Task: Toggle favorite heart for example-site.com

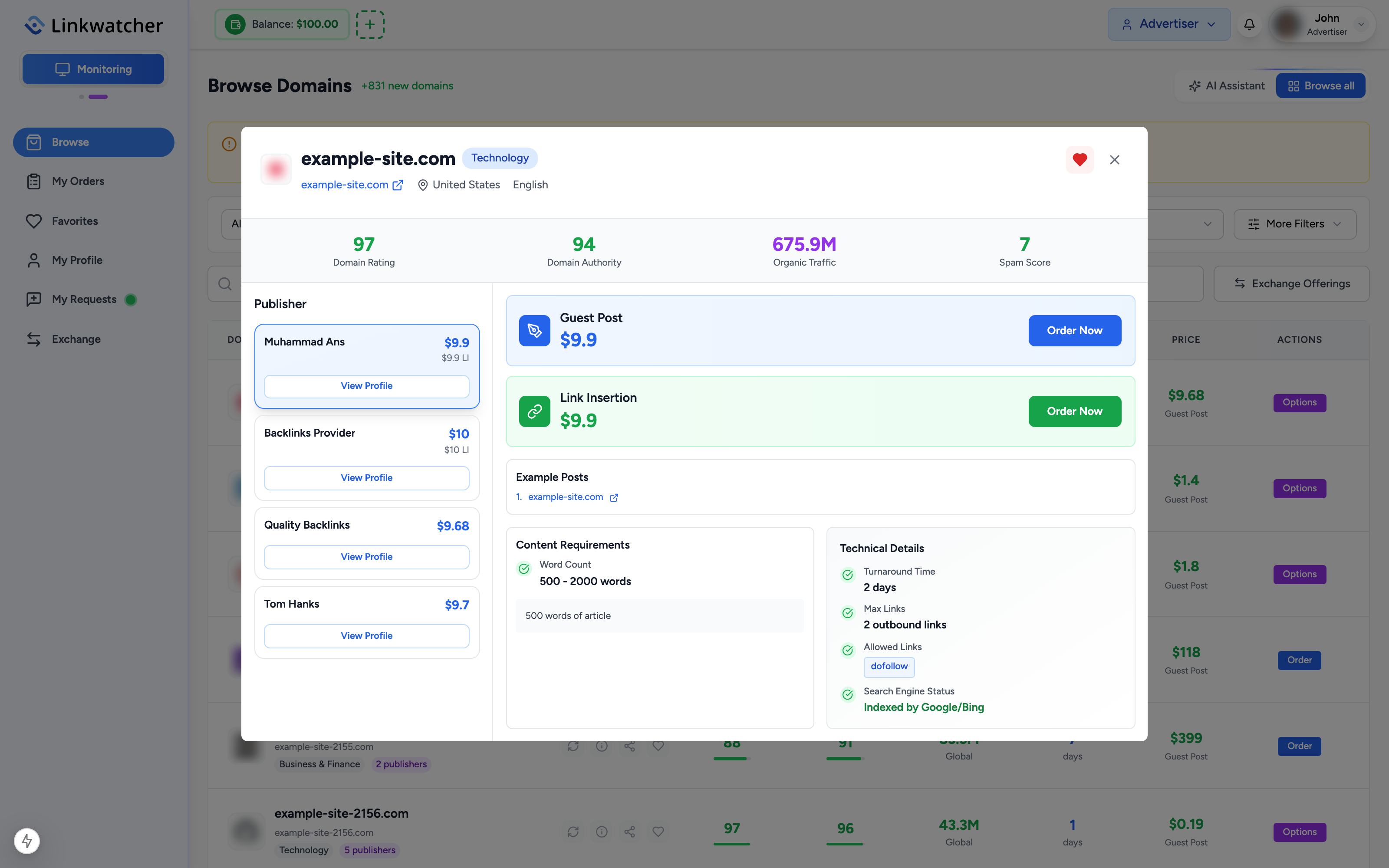Action: (1080, 160)
